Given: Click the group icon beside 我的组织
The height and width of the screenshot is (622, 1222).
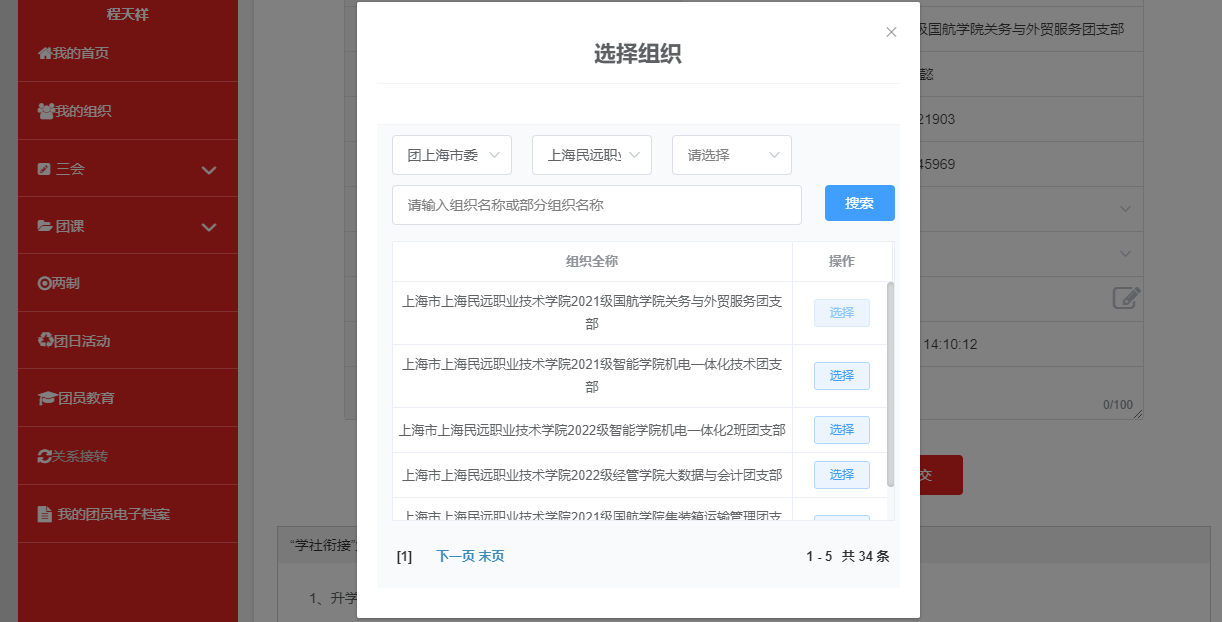Looking at the screenshot, I should pyautogui.click(x=46, y=111).
